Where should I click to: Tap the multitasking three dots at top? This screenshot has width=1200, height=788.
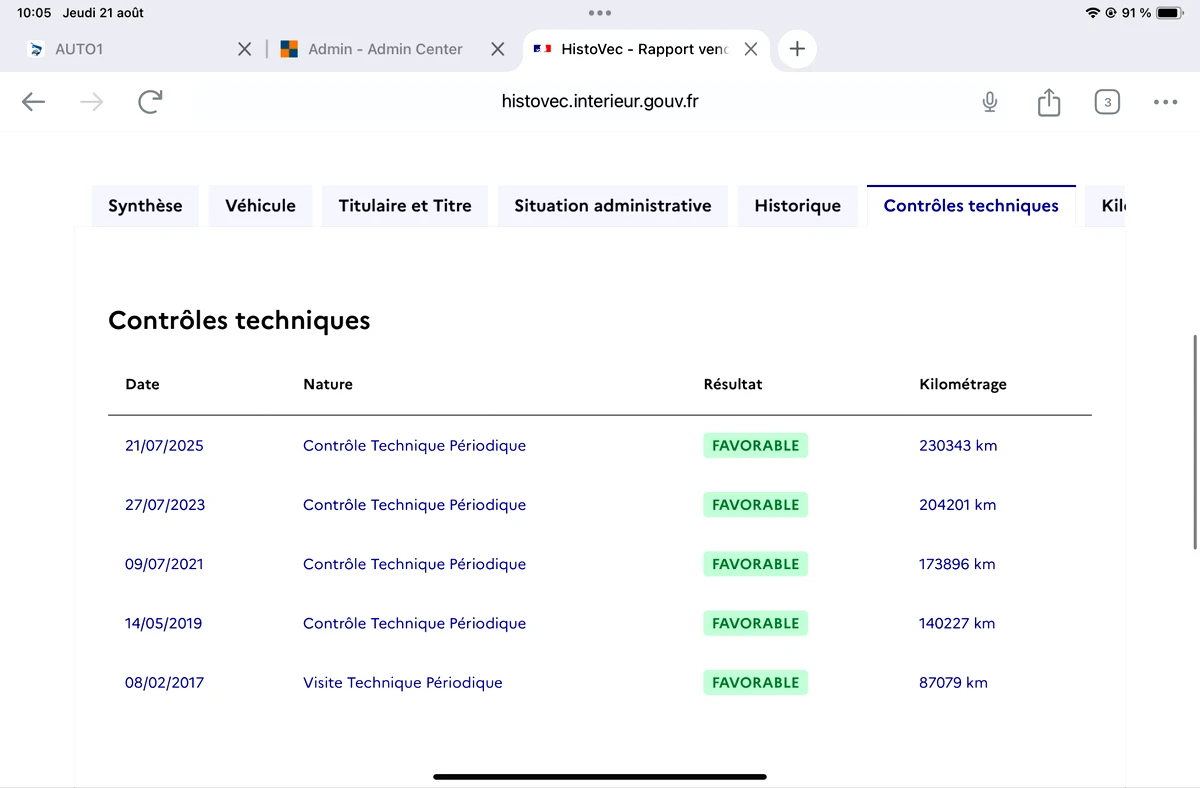(x=600, y=13)
